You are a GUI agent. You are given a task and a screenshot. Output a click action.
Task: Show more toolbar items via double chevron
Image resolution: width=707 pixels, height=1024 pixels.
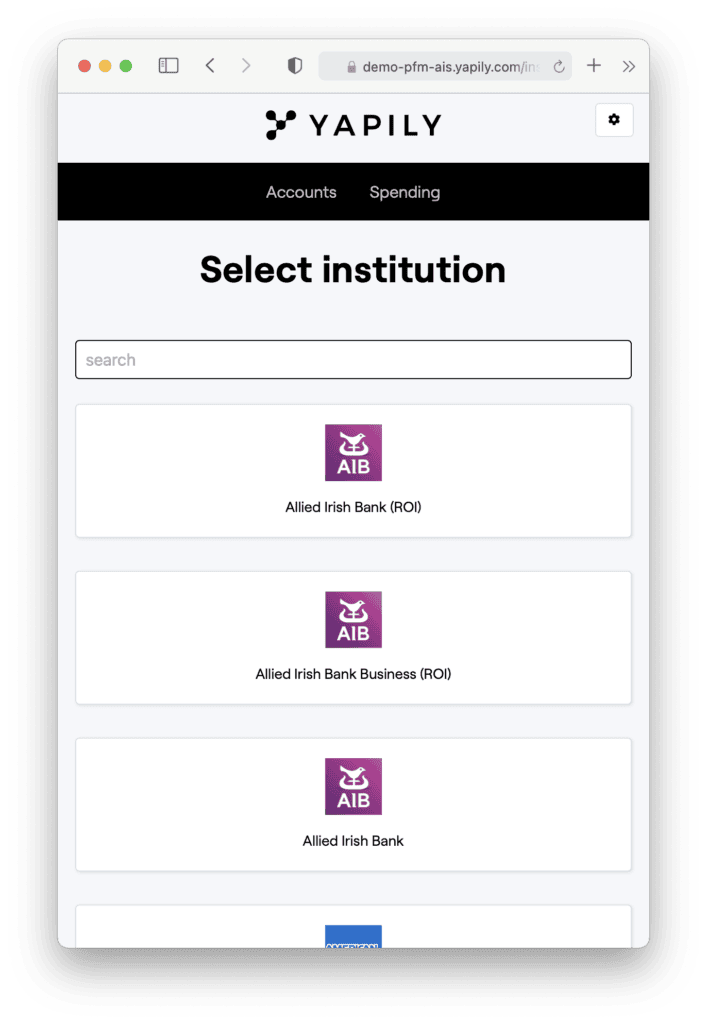click(628, 66)
